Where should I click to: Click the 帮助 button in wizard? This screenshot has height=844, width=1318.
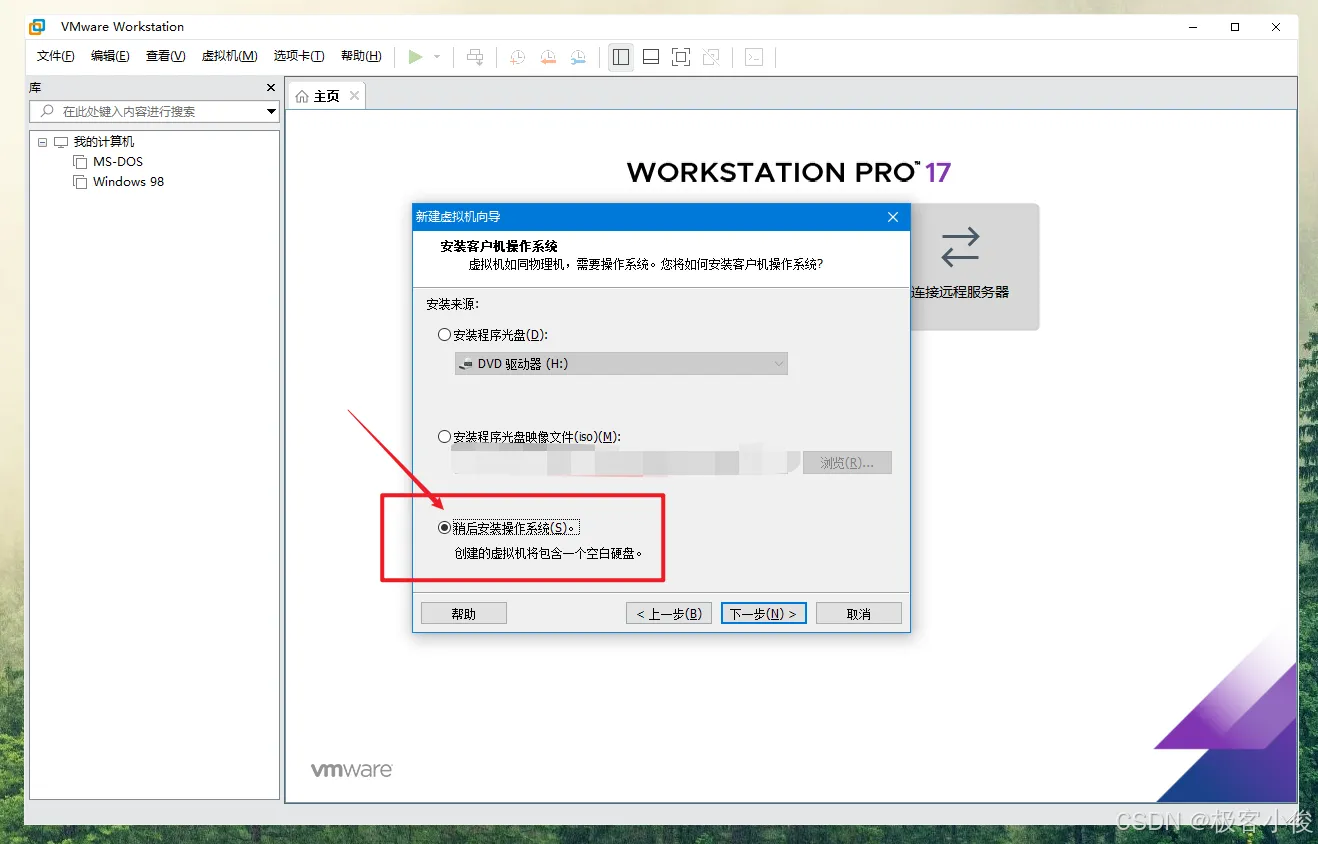(x=464, y=614)
